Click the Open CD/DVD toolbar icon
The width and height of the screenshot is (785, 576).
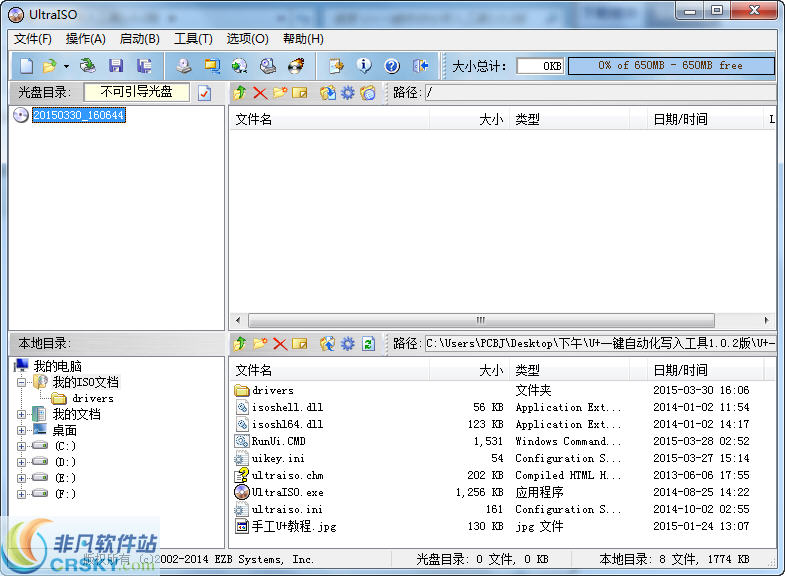88,66
